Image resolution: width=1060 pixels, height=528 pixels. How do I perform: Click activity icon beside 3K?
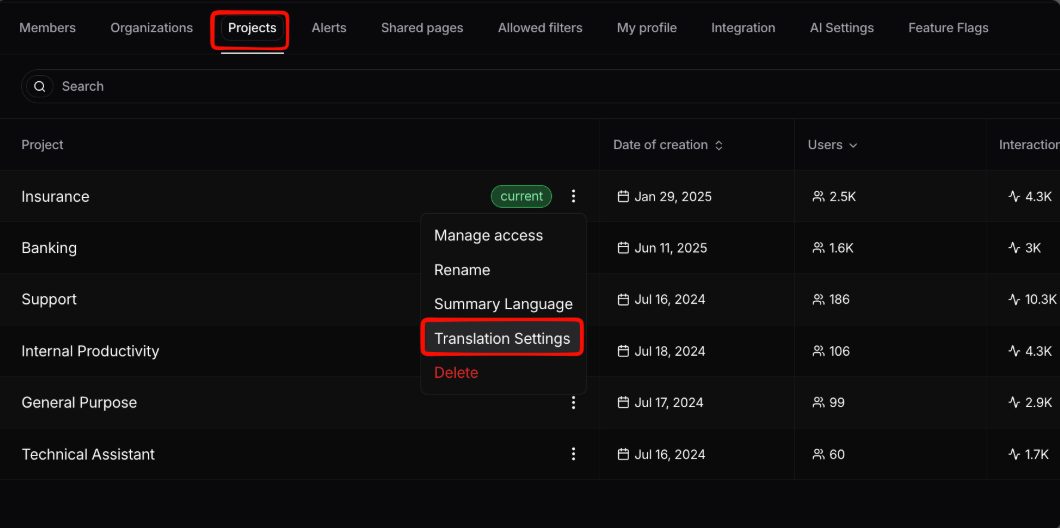click(x=1014, y=248)
